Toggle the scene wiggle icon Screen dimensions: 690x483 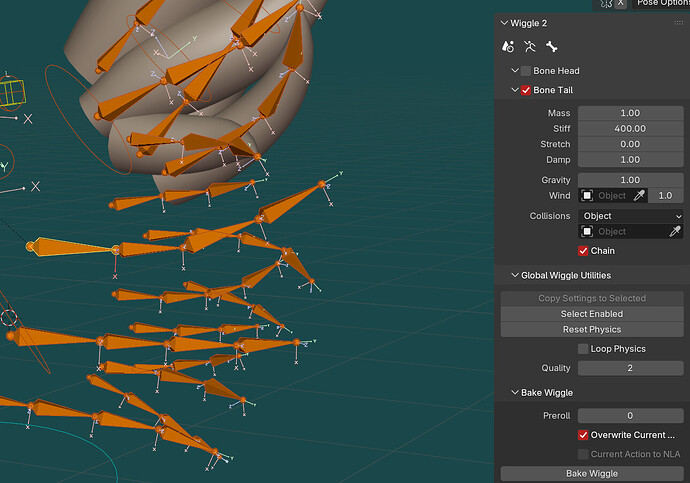coord(508,46)
